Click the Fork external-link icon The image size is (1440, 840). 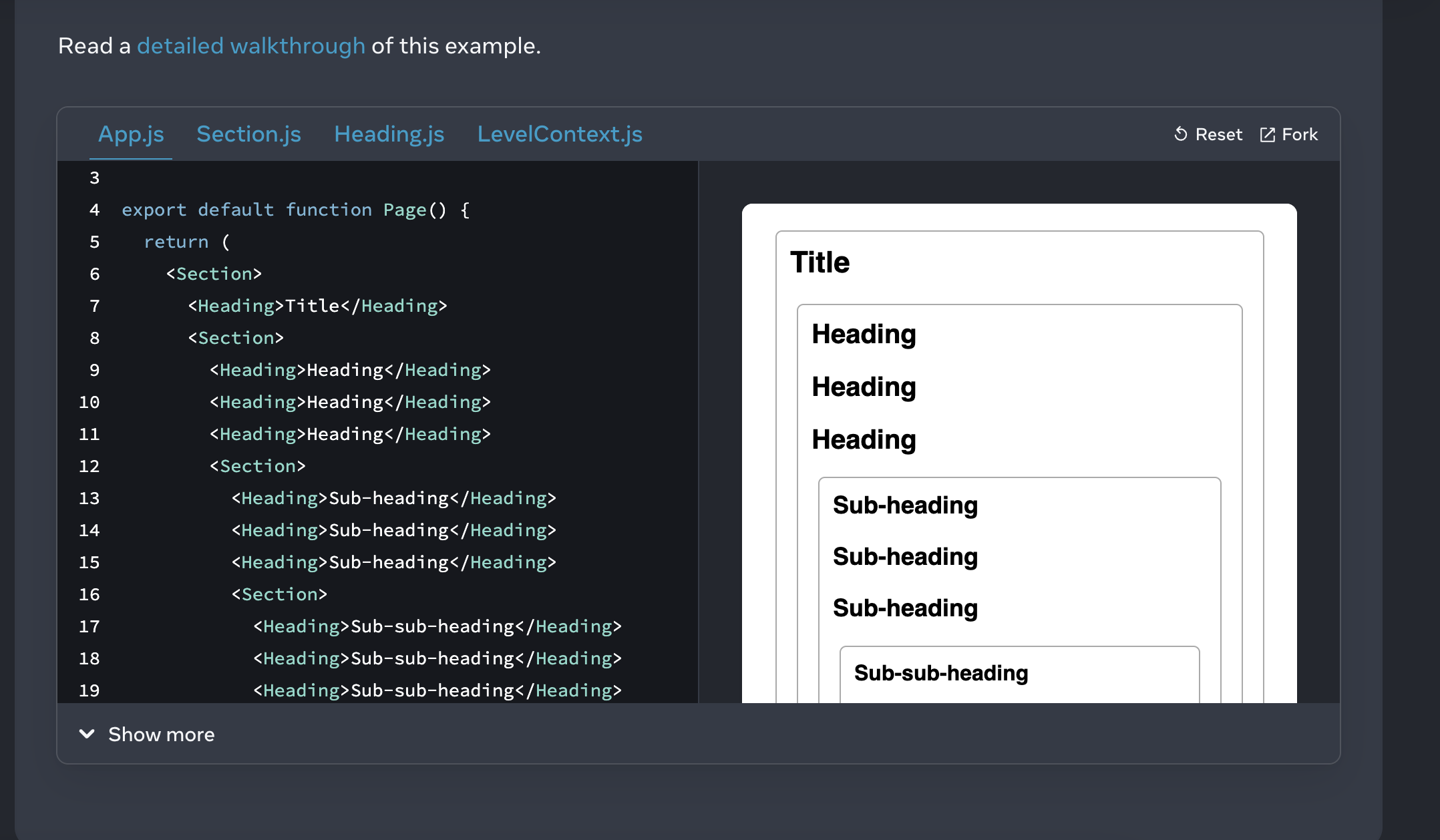[1267, 134]
